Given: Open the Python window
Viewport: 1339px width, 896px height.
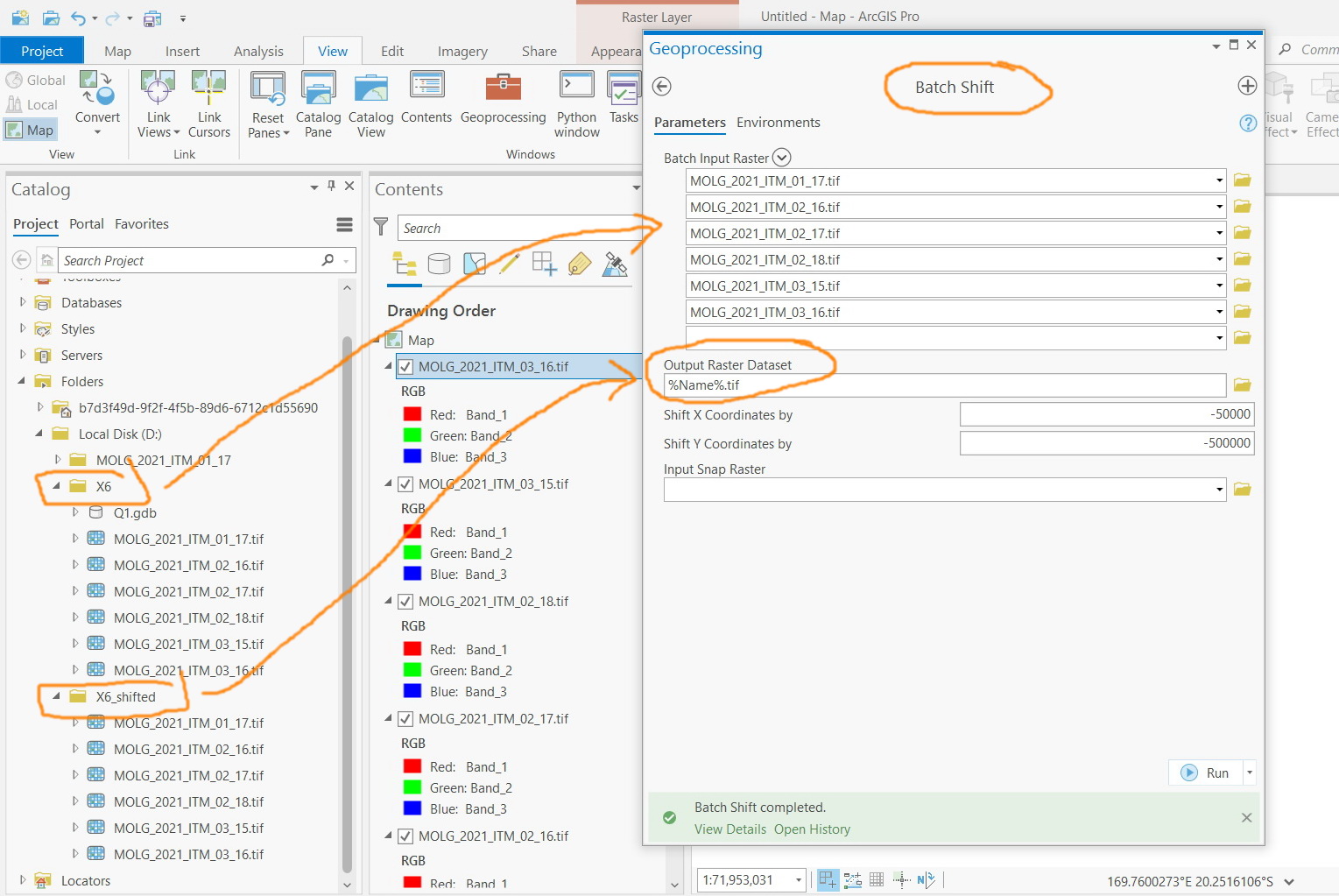Looking at the screenshot, I should coord(577,105).
